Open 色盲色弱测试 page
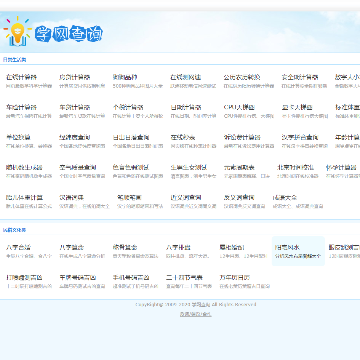 point(131,167)
